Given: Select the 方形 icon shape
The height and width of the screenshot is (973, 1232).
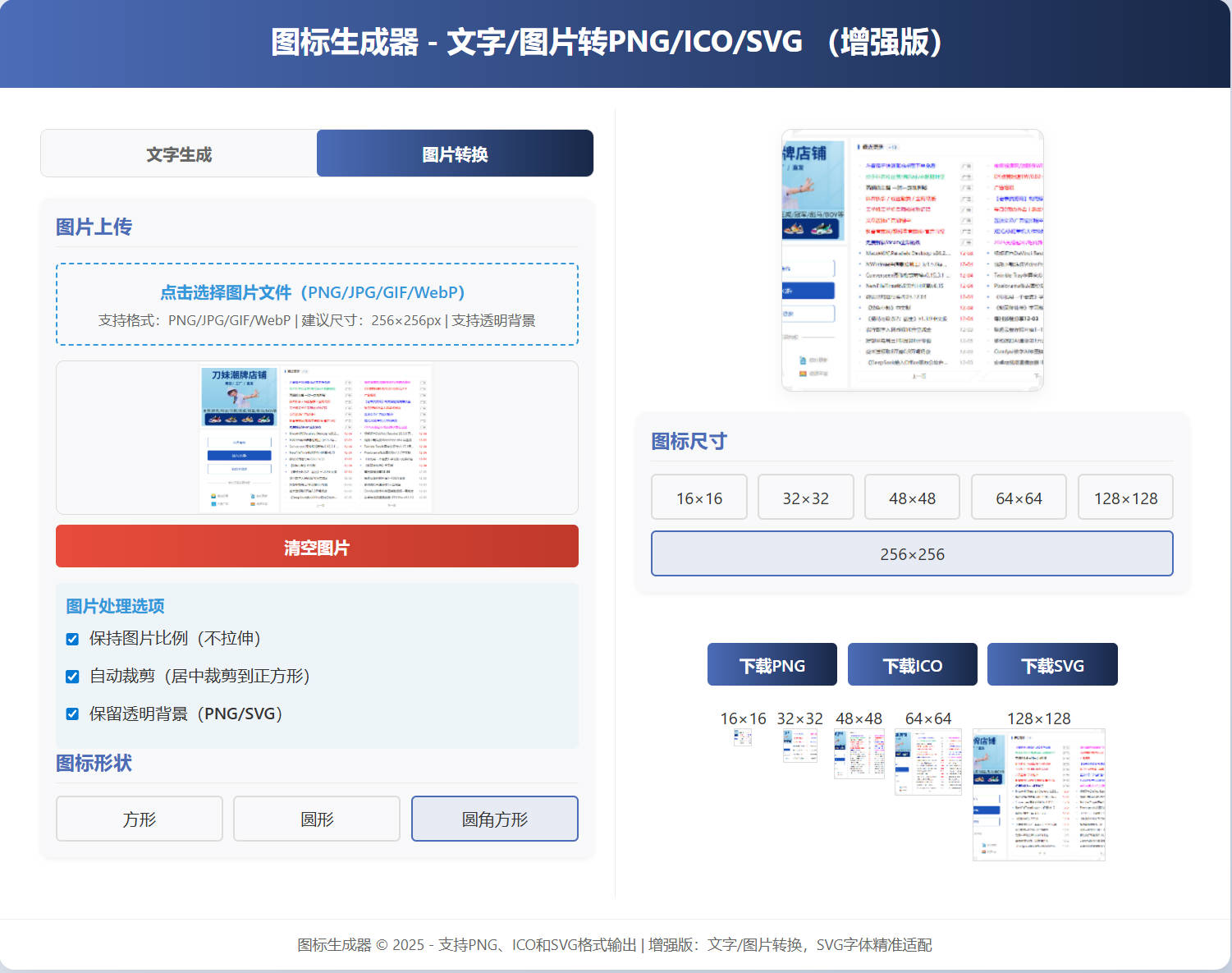Looking at the screenshot, I should coord(139,819).
